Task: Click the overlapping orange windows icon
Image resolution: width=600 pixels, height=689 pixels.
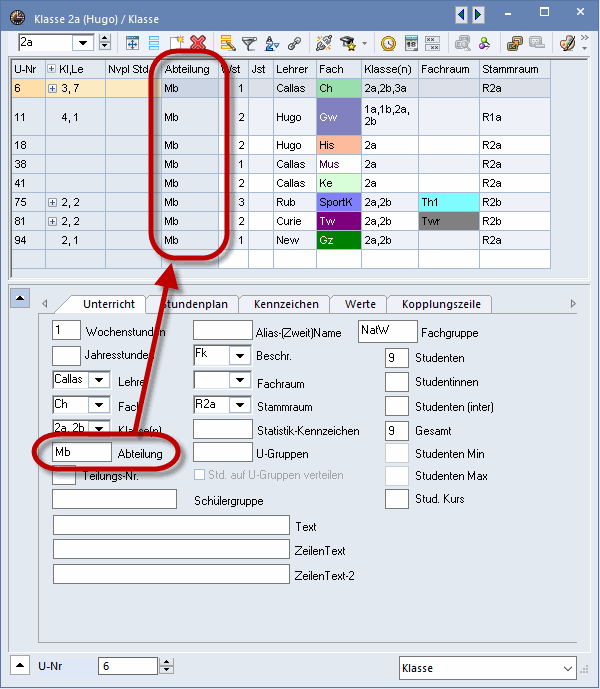Action: coord(514,43)
